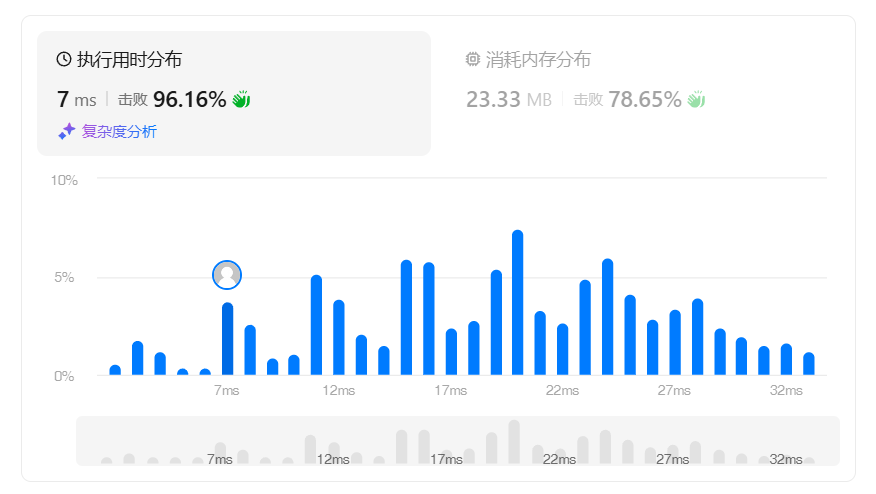The image size is (876, 494).
Task: Select the bar above the 17ms label
Action: click(x=451, y=352)
